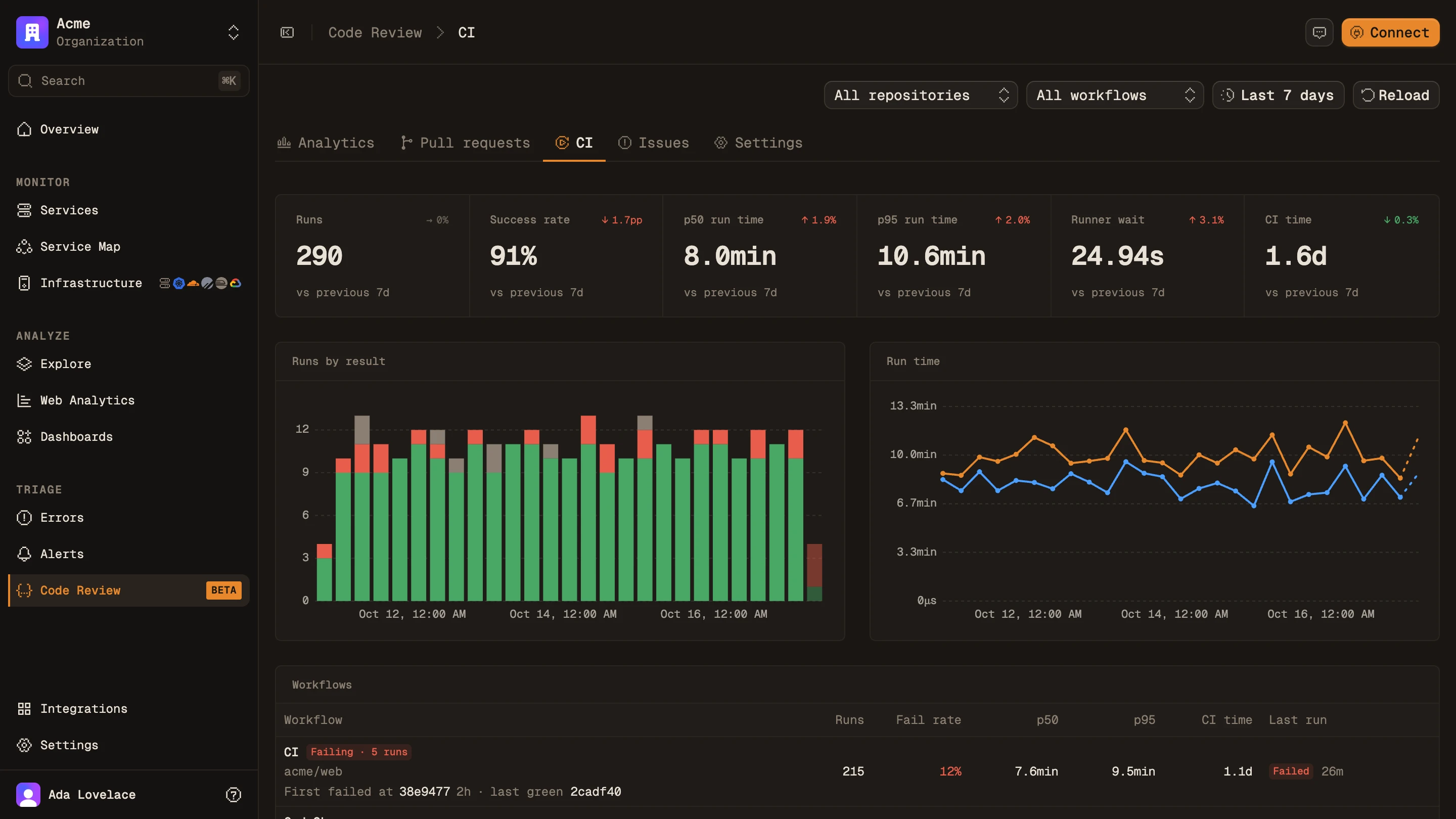Image resolution: width=1456 pixels, height=819 pixels.
Task: Click the 12% fail rate cell
Action: coord(950,771)
